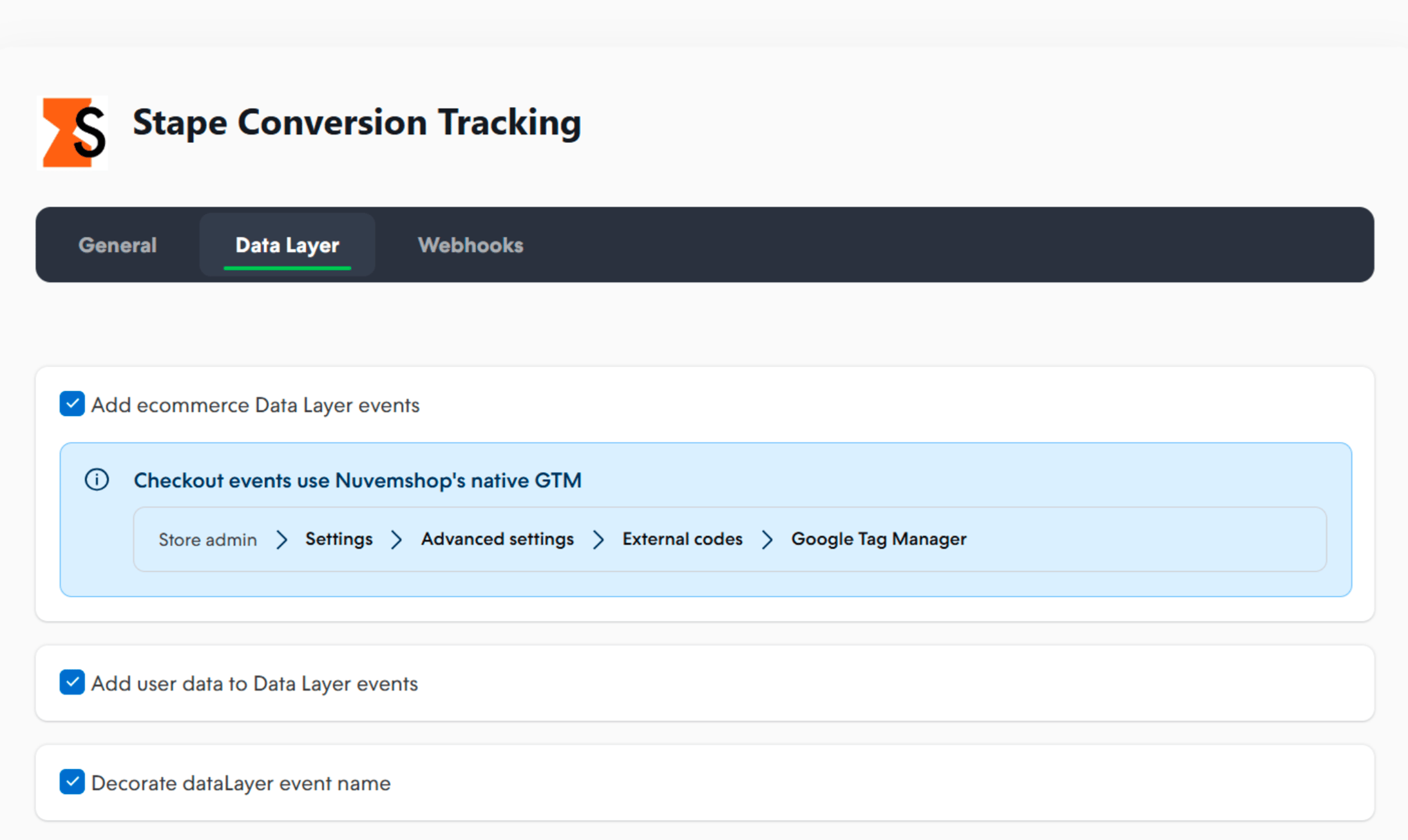Viewport: 1408px width, 840px height.
Task: Click the chevron before Google Tag Manager
Action: (x=767, y=540)
